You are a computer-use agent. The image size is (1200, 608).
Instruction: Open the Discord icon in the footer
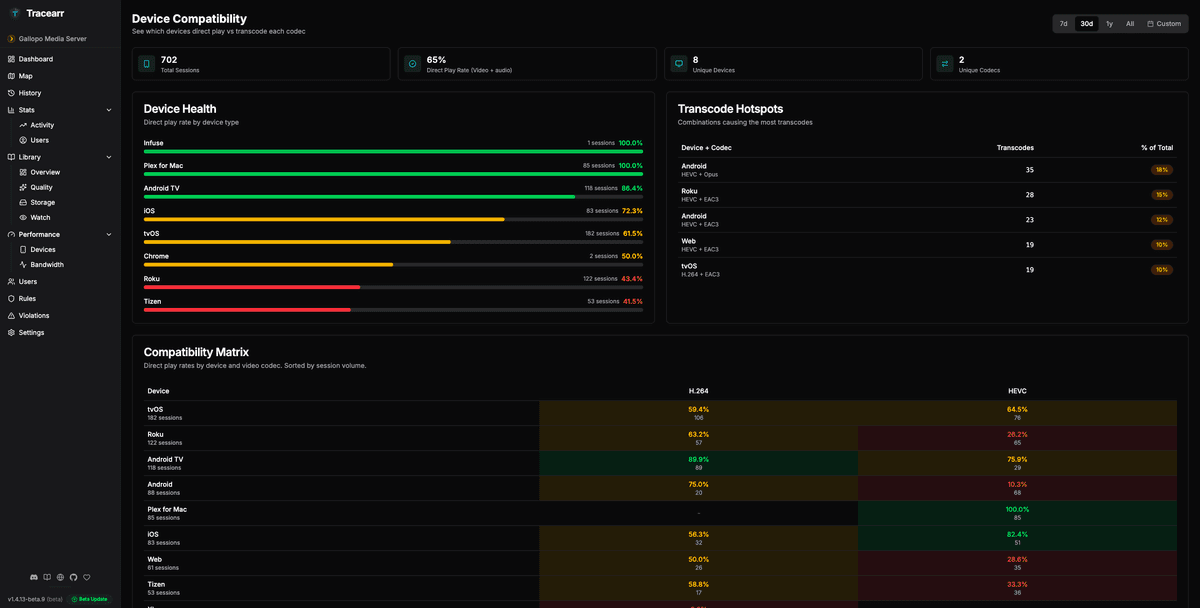(x=32, y=577)
